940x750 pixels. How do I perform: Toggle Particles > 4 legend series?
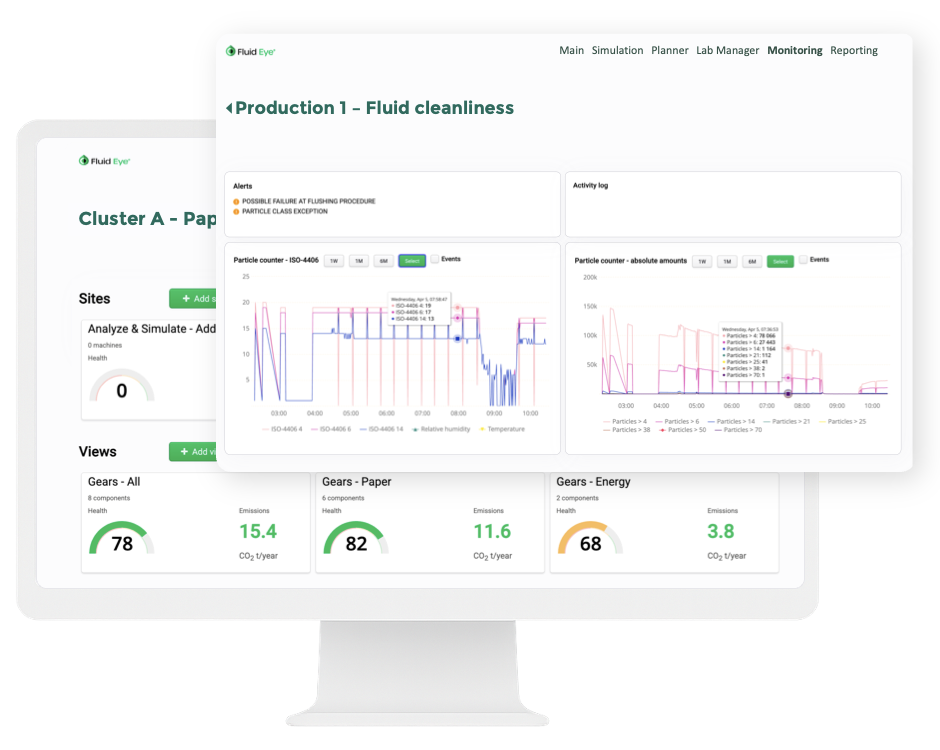click(625, 421)
